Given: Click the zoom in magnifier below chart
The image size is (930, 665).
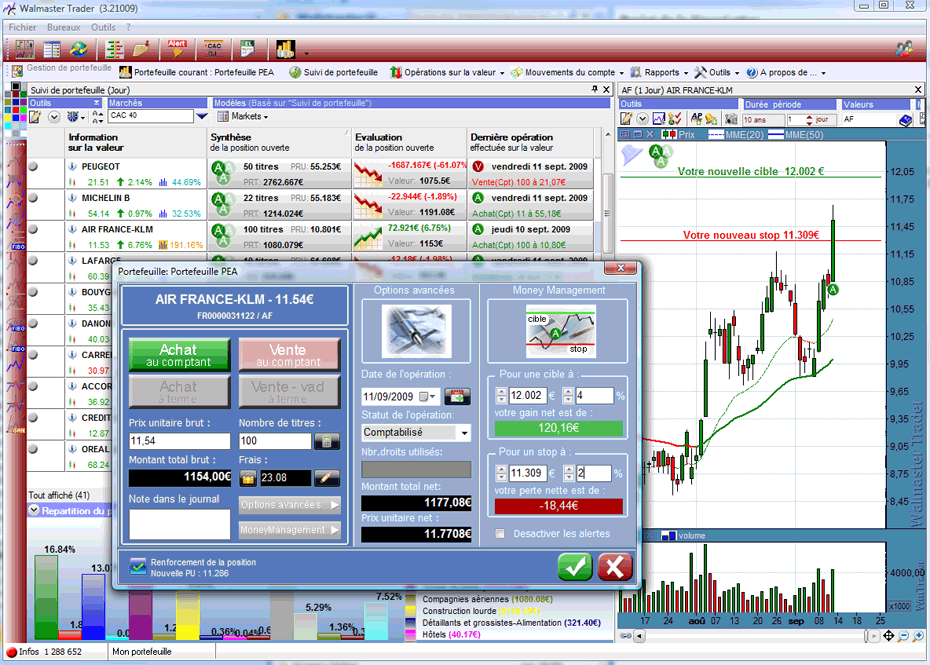Looking at the screenshot, I should point(918,637).
